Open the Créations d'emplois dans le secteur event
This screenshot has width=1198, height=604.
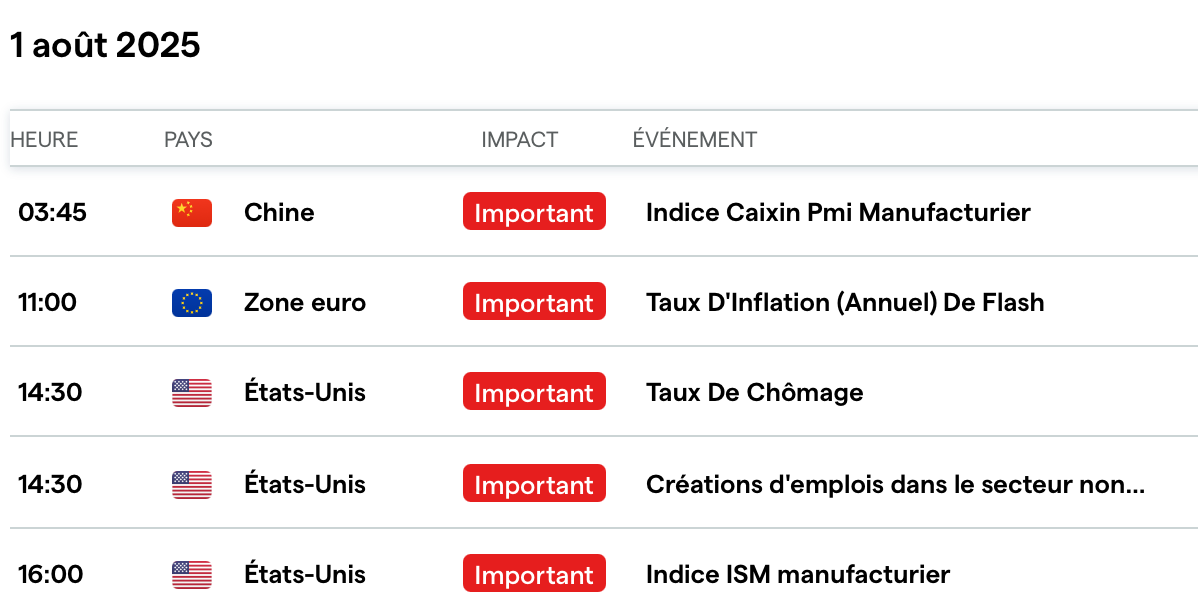895,485
